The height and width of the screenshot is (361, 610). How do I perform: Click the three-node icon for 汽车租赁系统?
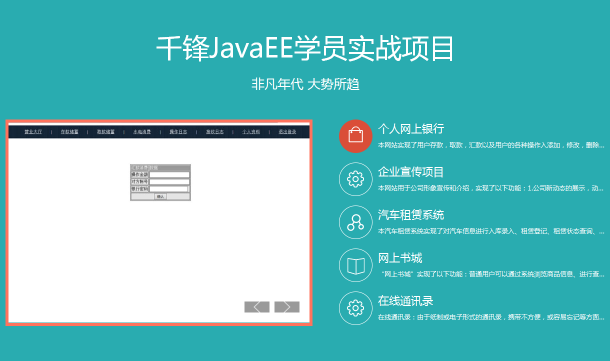(x=356, y=222)
